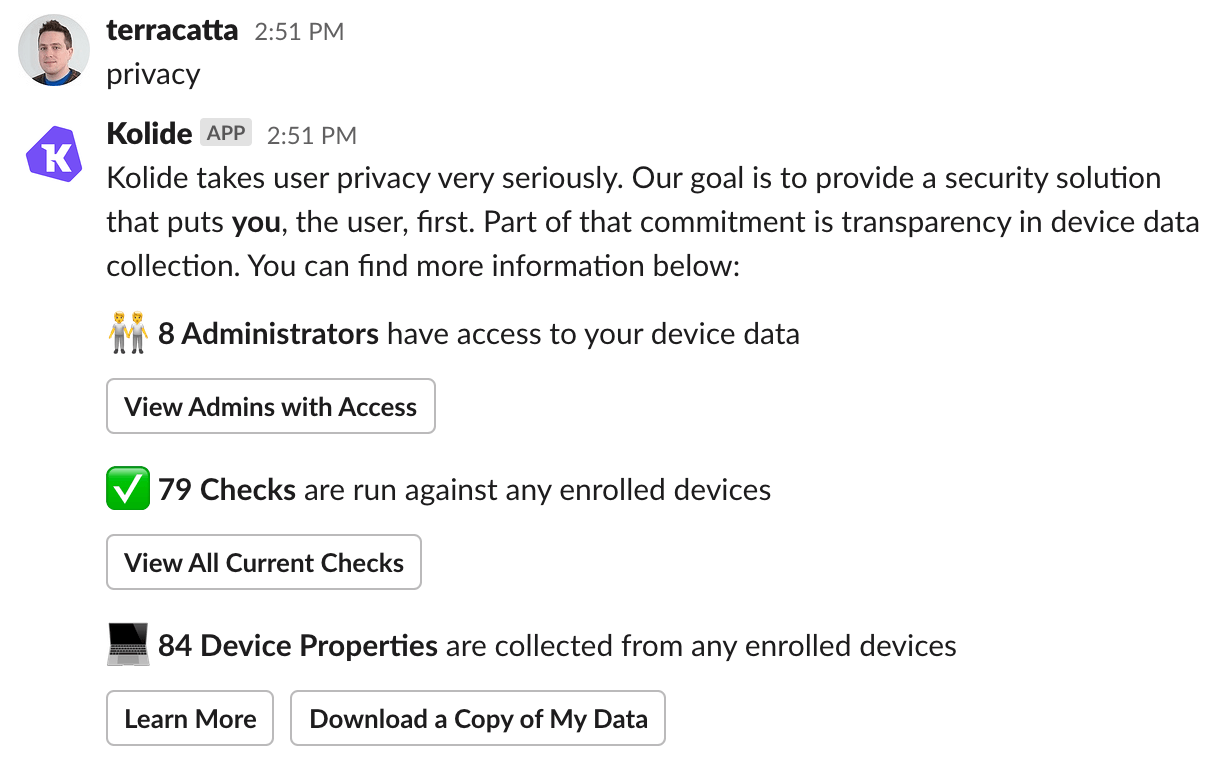The height and width of the screenshot is (782, 1230).
Task: Click the laptop emoji beside Device Properties
Action: point(127,646)
